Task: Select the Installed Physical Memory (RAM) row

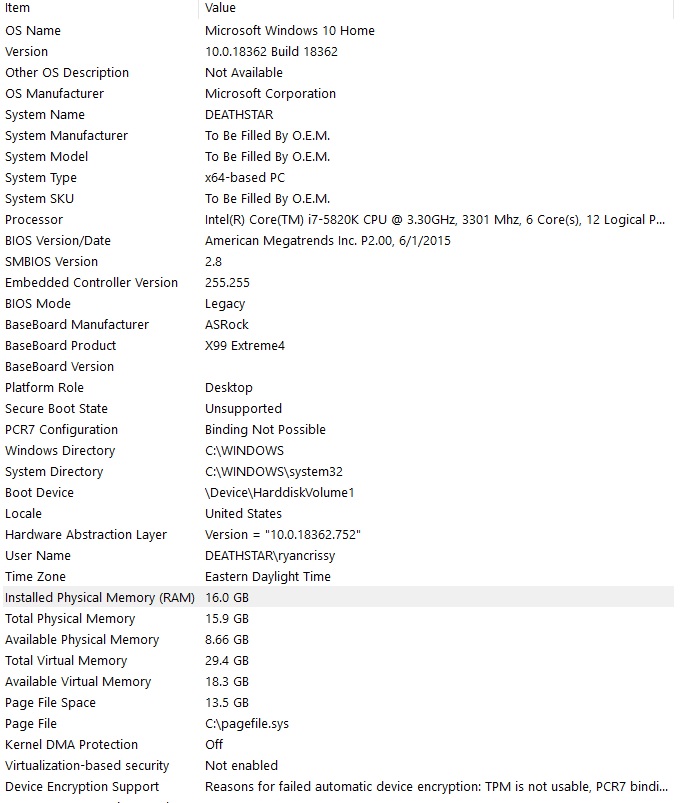Action: coord(338,598)
